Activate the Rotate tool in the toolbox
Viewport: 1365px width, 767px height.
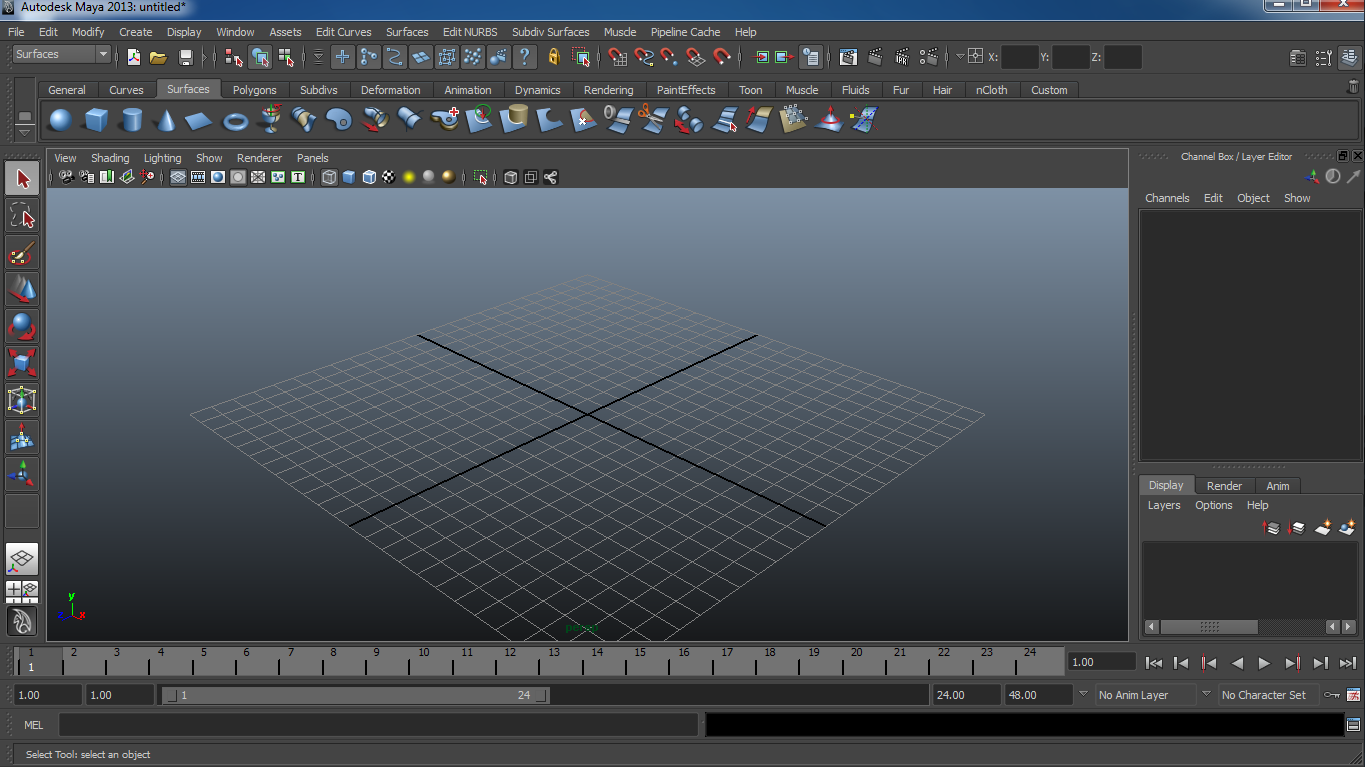click(x=22, y=327)
